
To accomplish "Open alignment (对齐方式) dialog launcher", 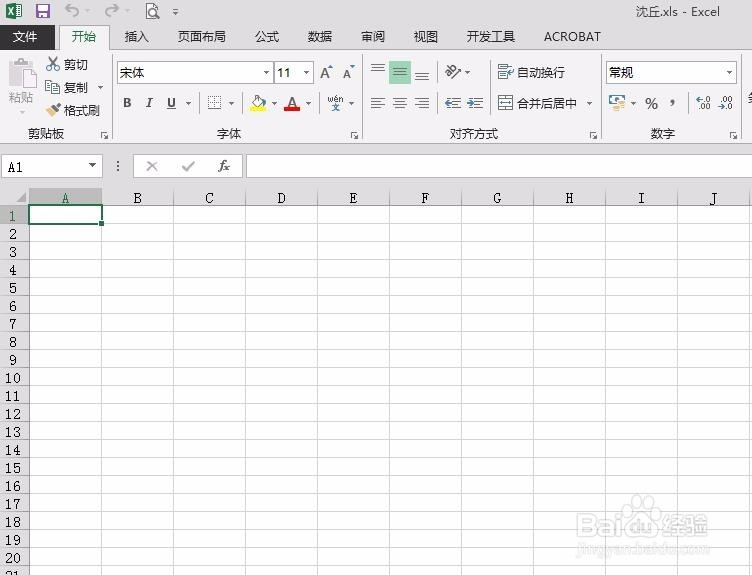I will (593, 136).
